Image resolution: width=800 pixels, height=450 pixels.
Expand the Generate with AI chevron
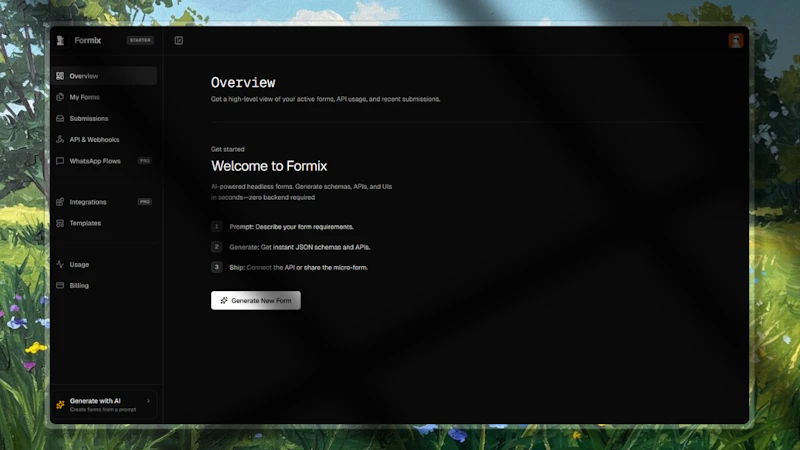click(148, 401)
